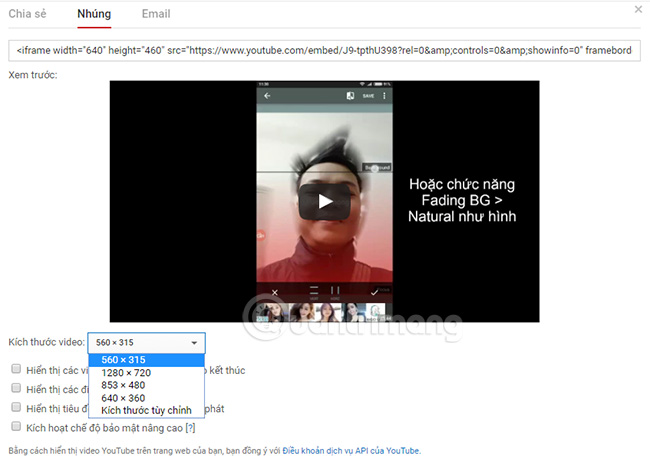
Task: Open the Email tab
Action: 156,14
